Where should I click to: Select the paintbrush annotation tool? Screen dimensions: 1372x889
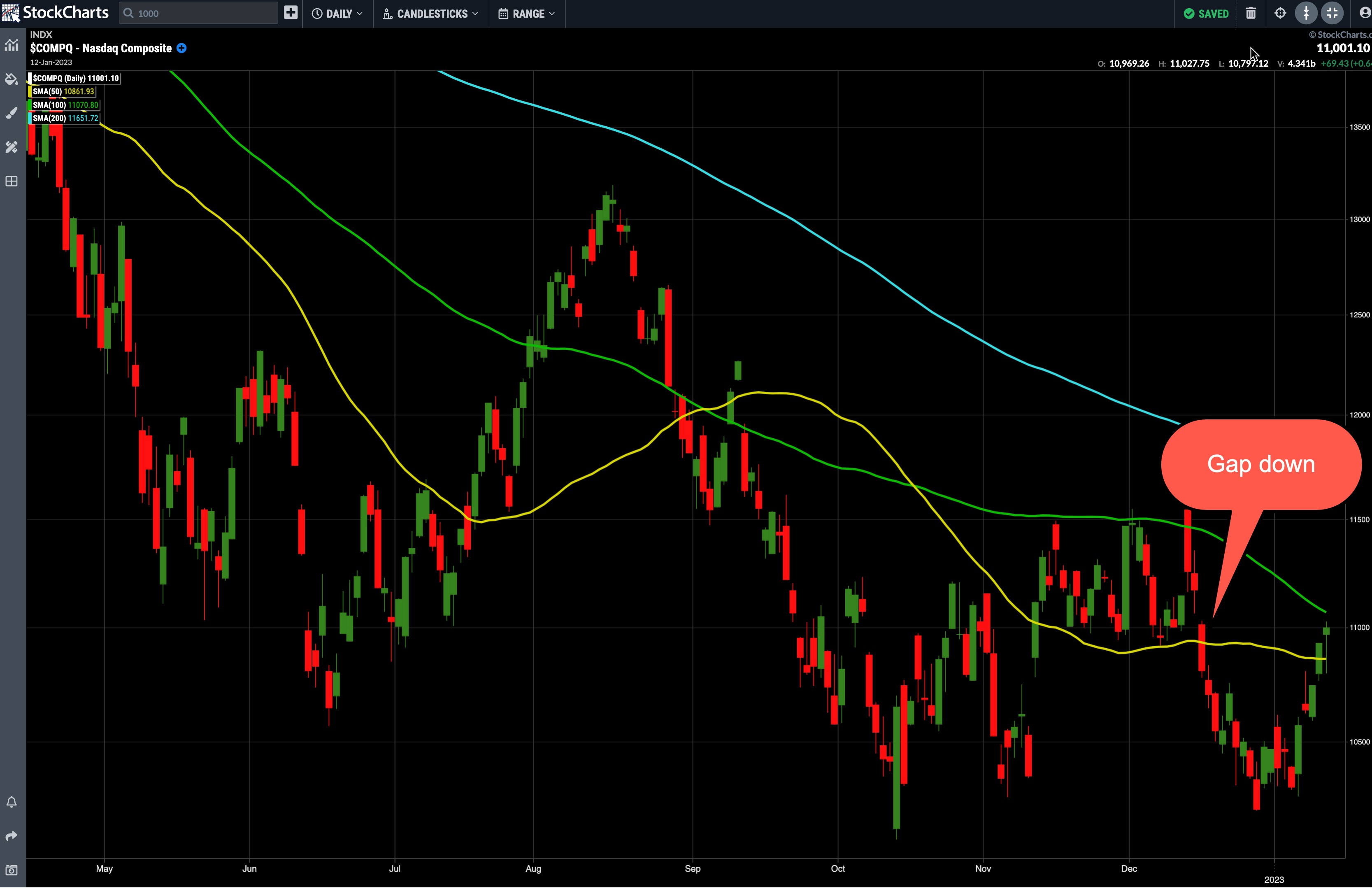click(x=12, y=113)
